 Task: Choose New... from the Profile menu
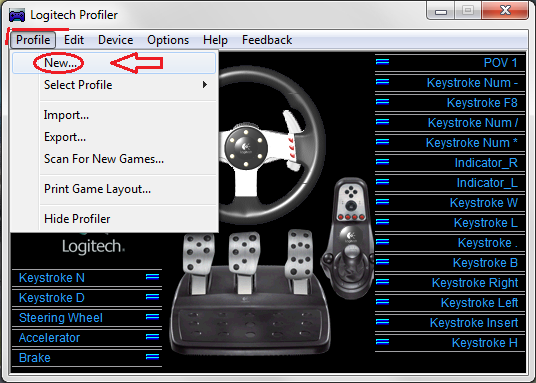(x=114, y=63)
